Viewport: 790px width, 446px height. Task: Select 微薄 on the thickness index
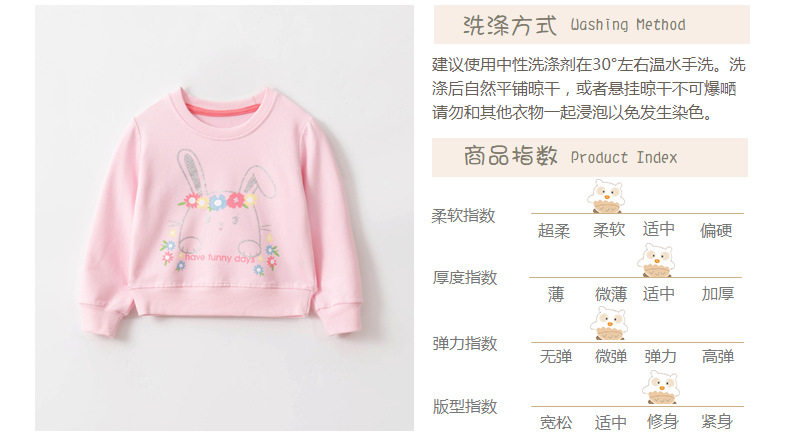tap(611, 294)
